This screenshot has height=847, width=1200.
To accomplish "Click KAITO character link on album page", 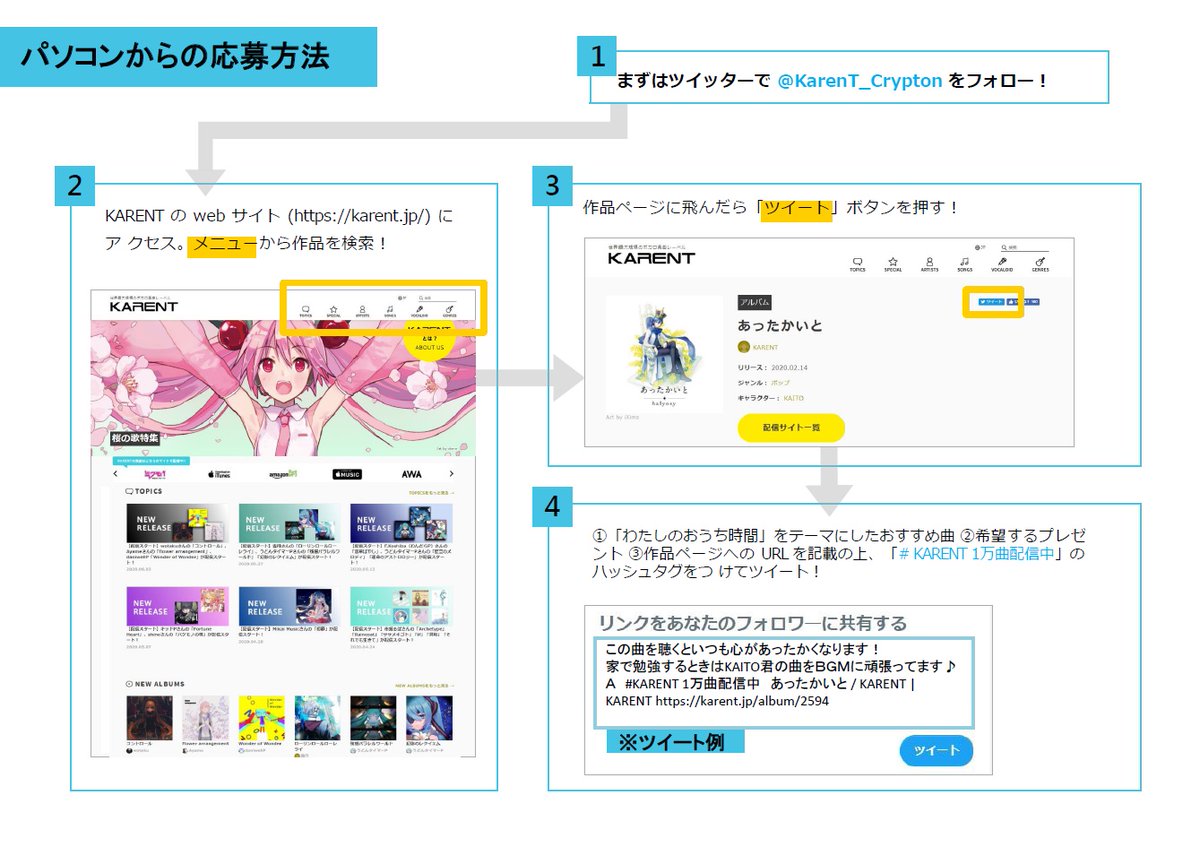I will point(795,398).
